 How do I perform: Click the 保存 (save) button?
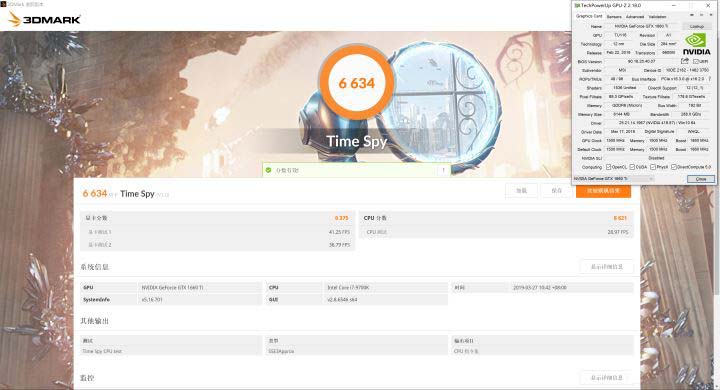click(x=557, y=191)
